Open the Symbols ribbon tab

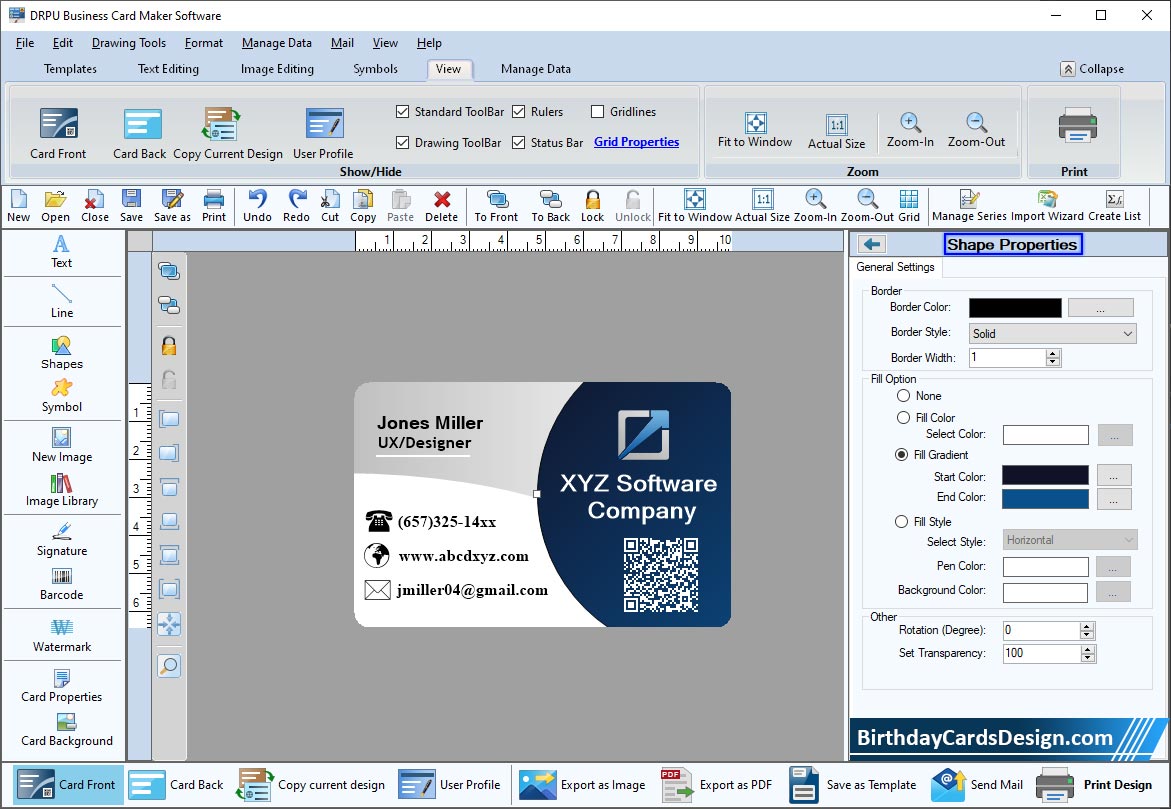coord(375,69)
